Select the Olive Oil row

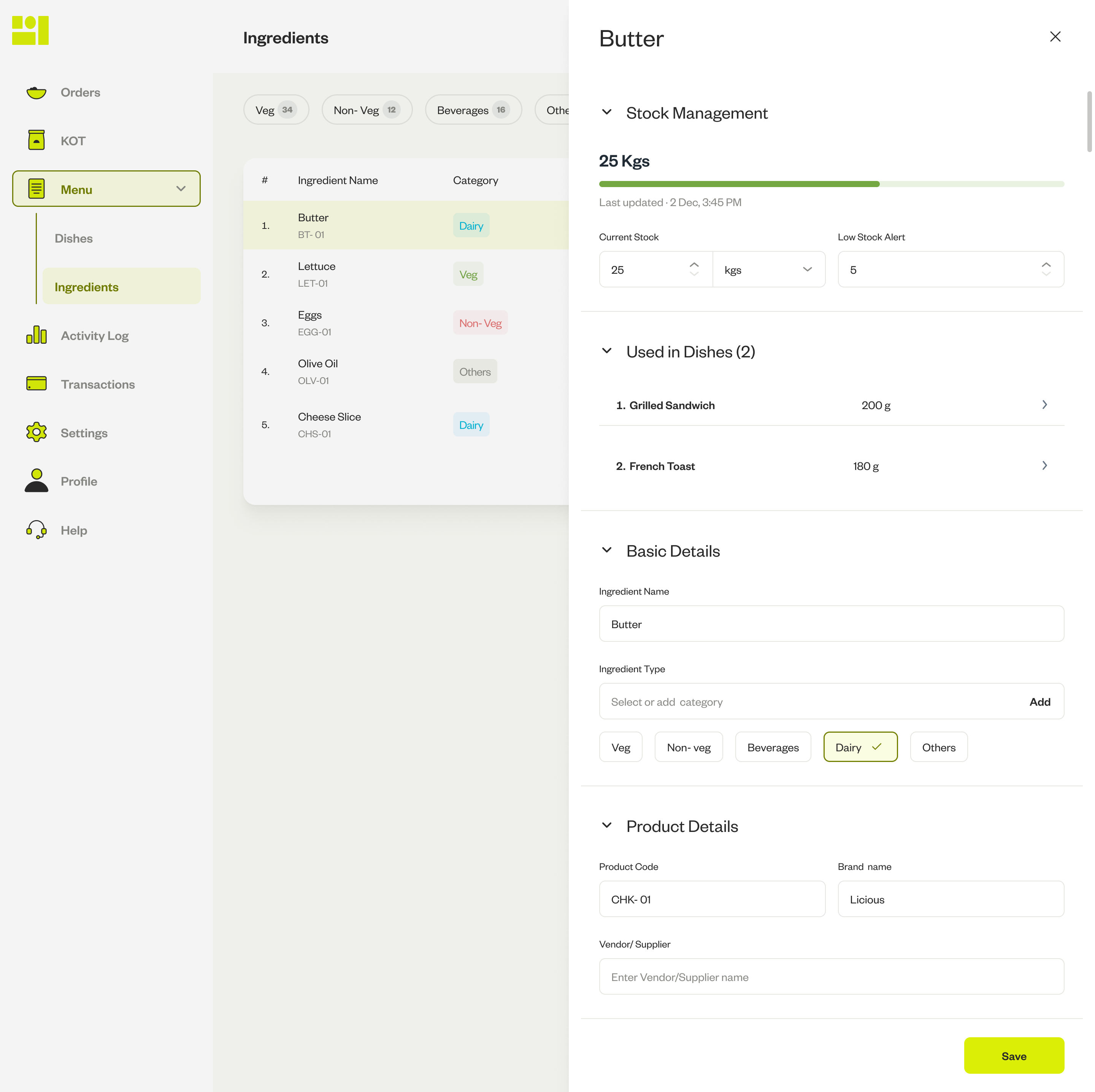[x=406, y=372]
